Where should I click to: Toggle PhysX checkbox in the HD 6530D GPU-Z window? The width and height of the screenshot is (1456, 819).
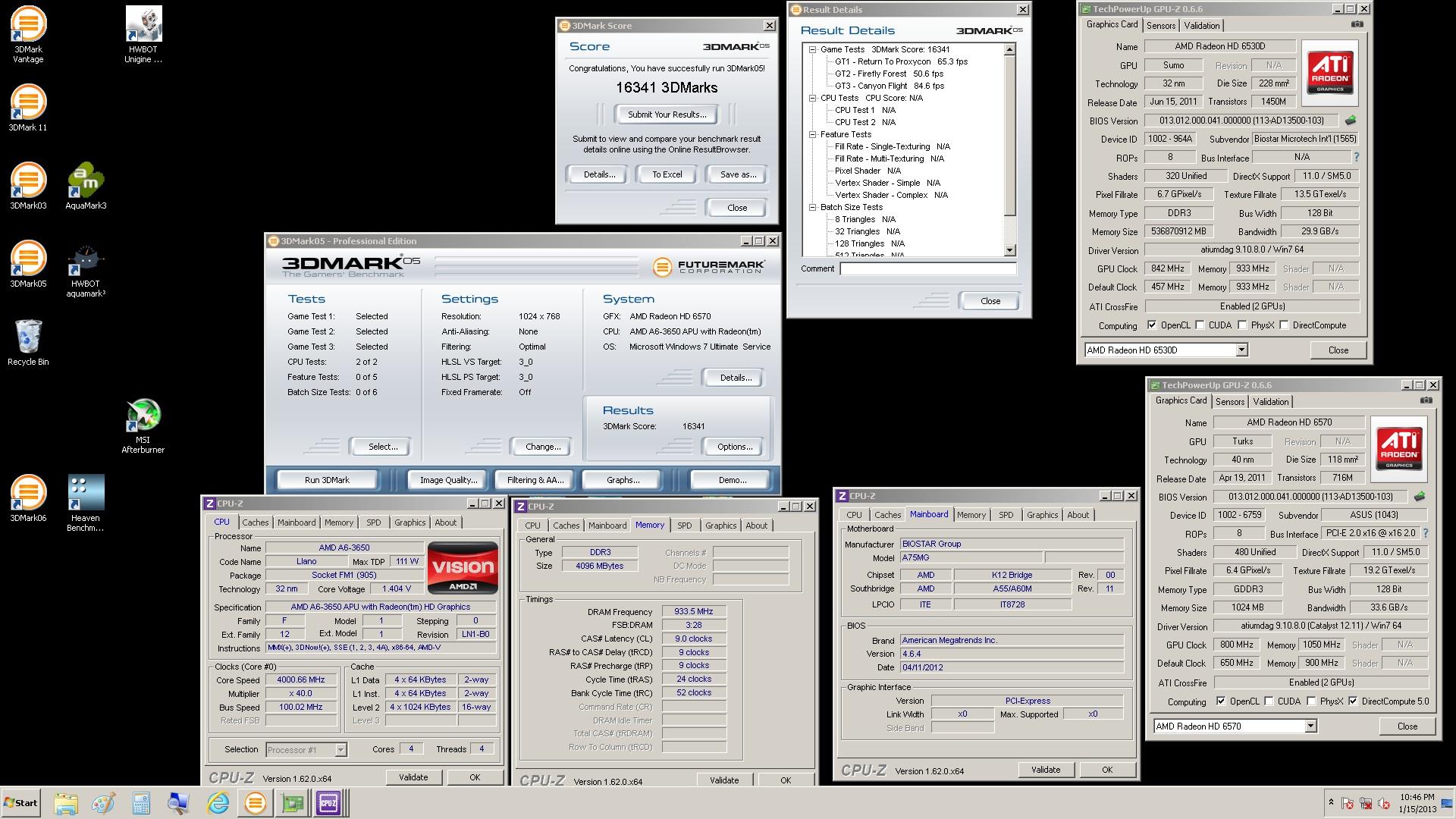[1242, 325]
